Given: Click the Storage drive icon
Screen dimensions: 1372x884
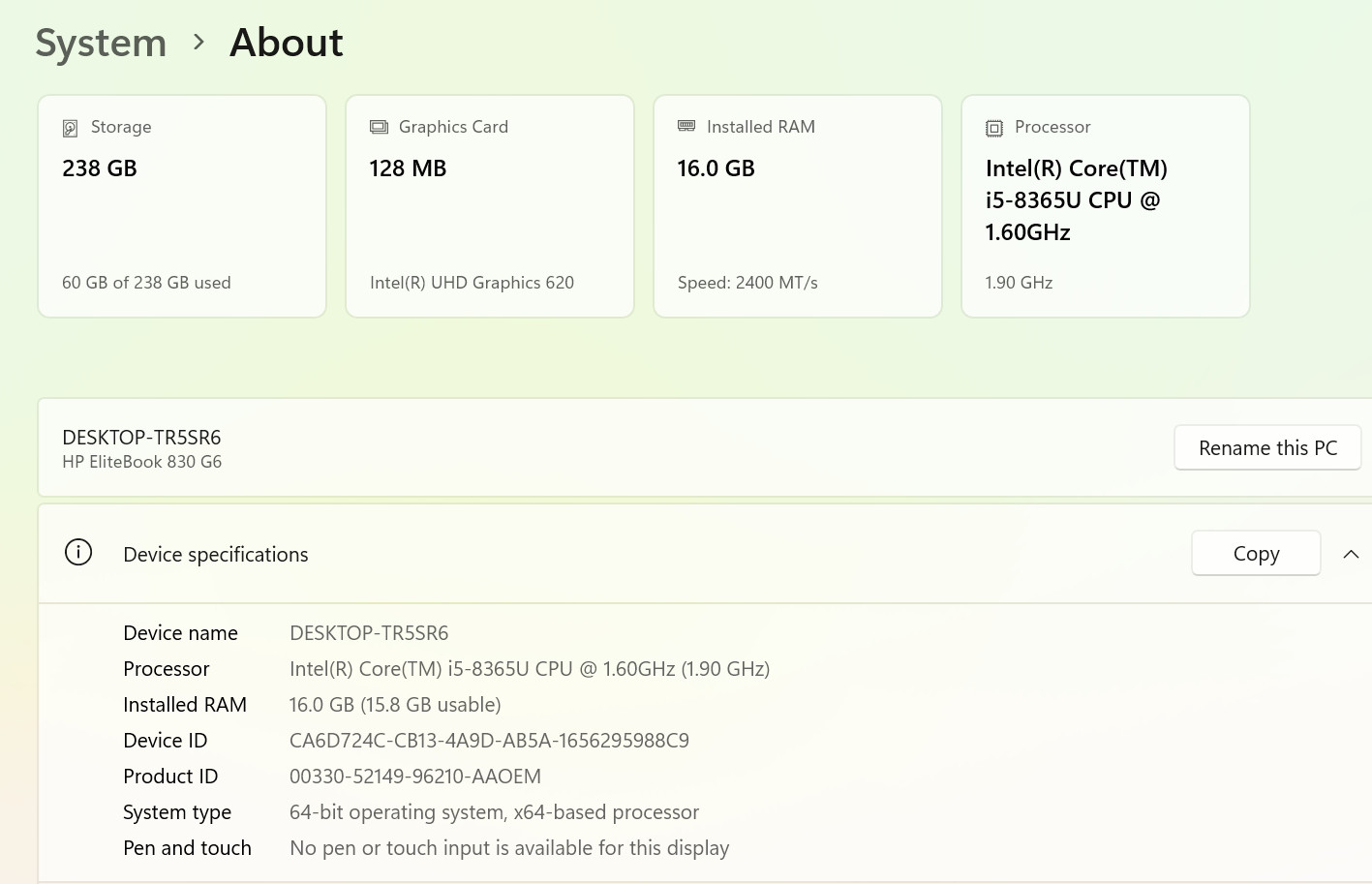Looking at the screenshot, I should pos(70,128).
